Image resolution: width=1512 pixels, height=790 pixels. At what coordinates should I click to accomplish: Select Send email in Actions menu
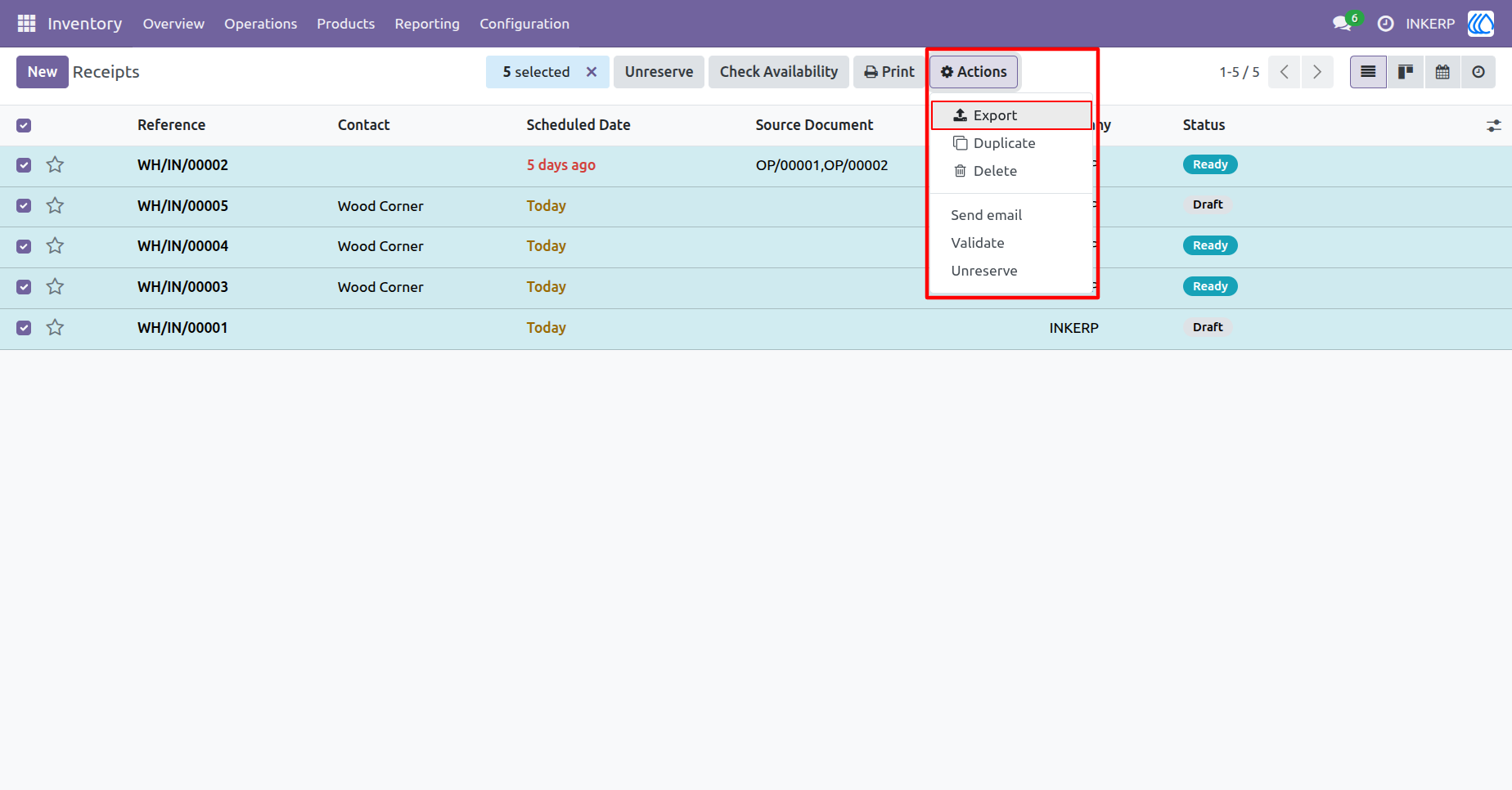pyautogui.click(x=1011, y=215)
